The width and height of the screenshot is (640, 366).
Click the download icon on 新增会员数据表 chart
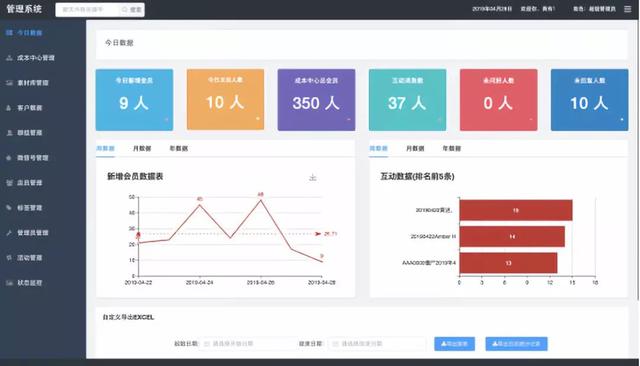pos(313,177)
